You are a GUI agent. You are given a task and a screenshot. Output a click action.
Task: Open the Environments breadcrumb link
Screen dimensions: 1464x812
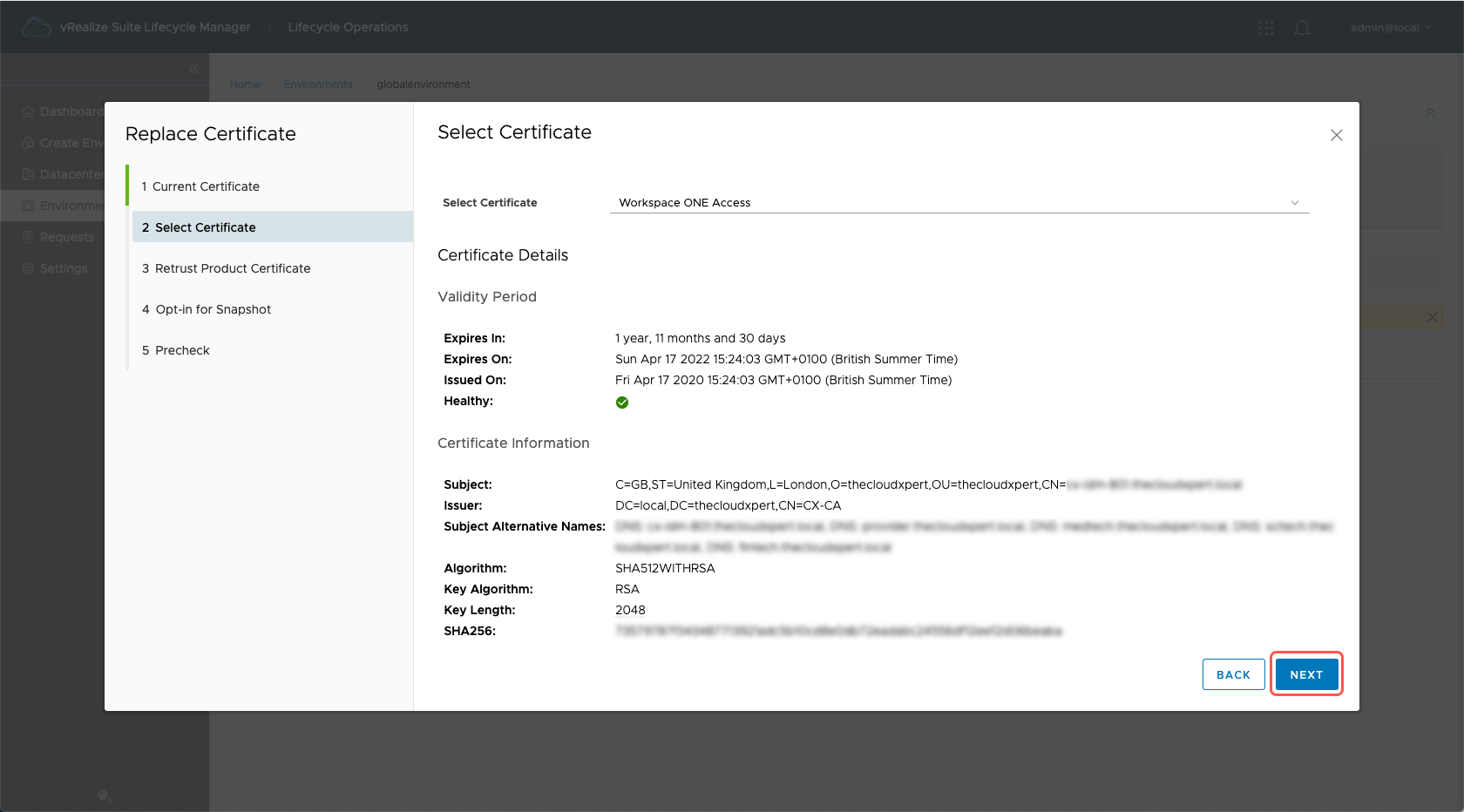click(x=318, y=85)
